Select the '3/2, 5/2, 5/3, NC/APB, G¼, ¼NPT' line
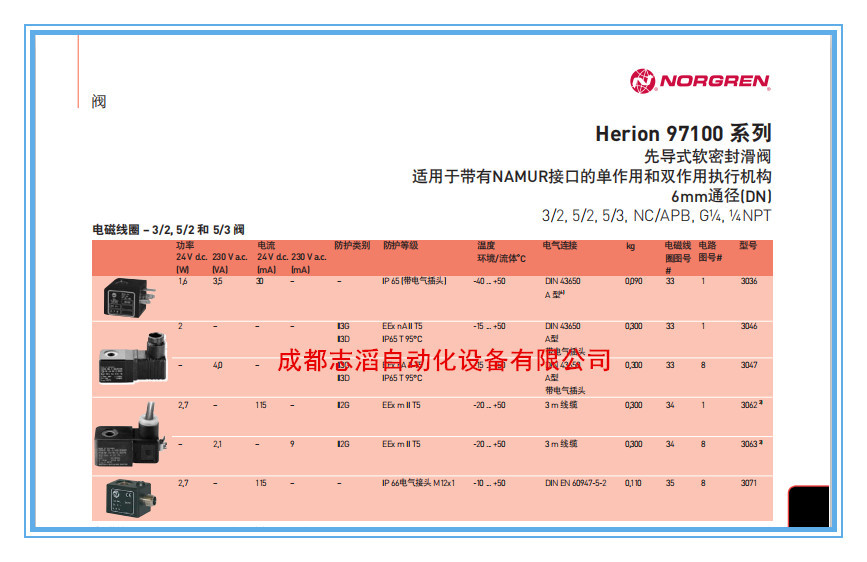Viewport: 867px width, 562px height. click(x=656, y=216)
